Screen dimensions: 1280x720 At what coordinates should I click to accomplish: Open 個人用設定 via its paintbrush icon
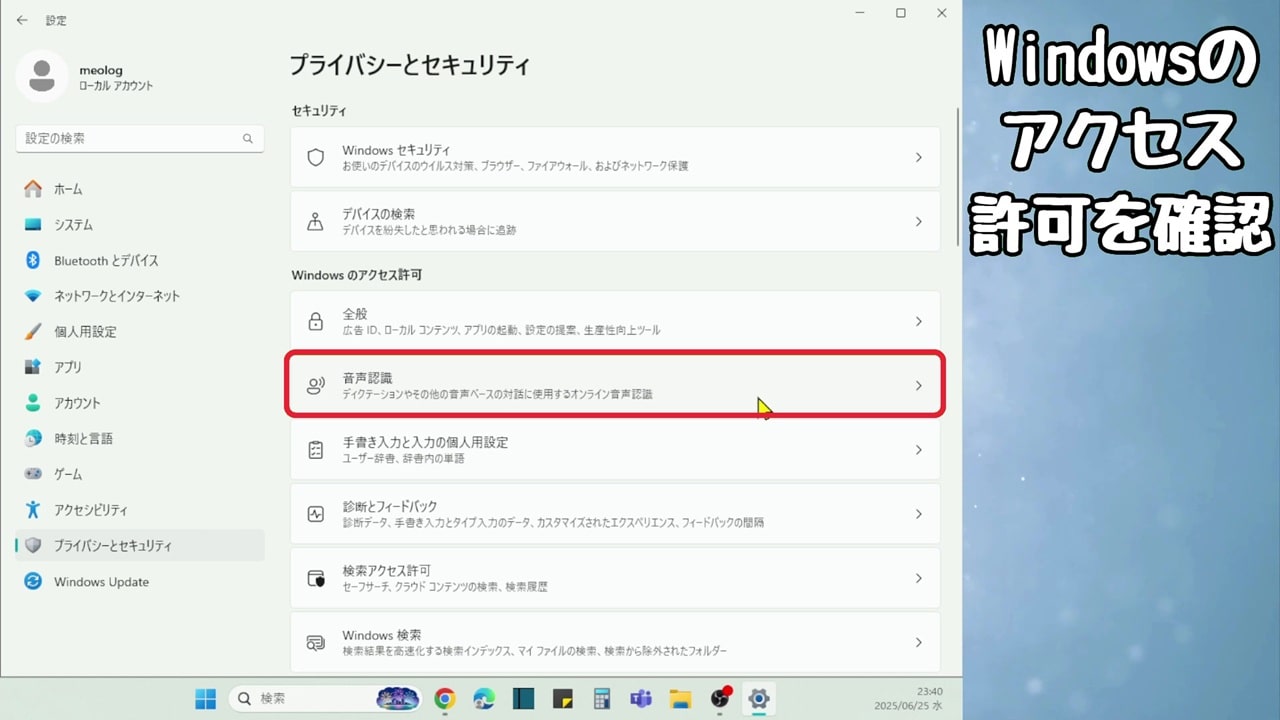(x=33, y=332)
